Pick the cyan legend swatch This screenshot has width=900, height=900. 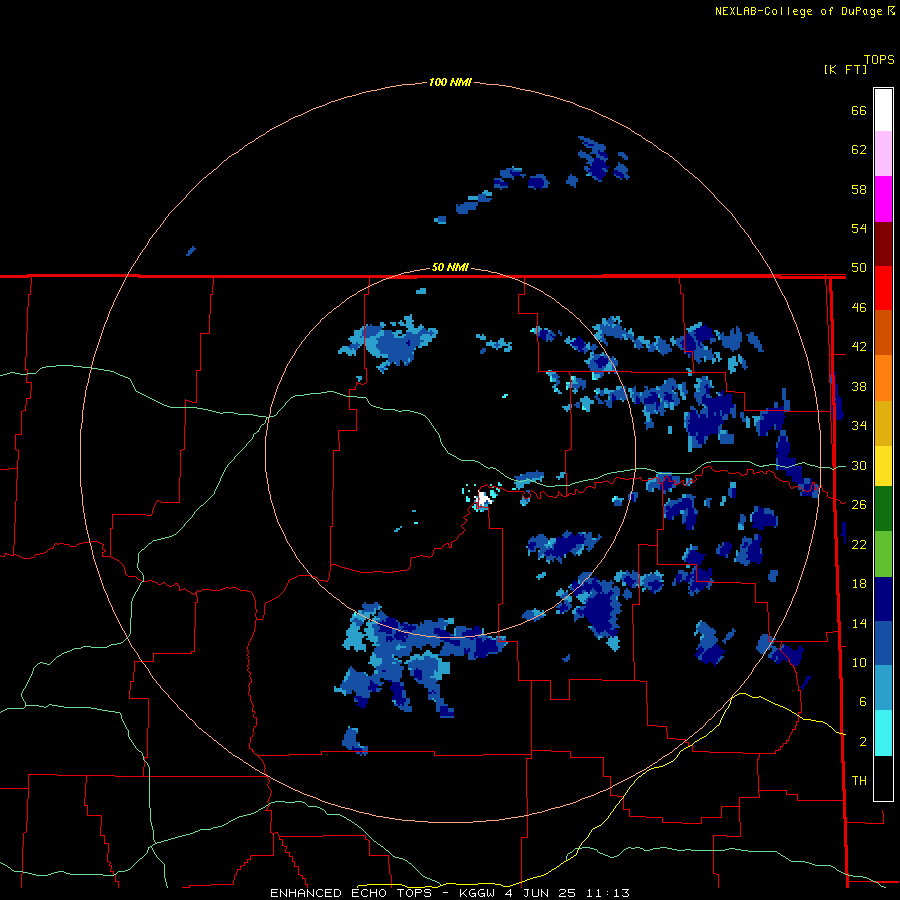(x=883, y=733)
